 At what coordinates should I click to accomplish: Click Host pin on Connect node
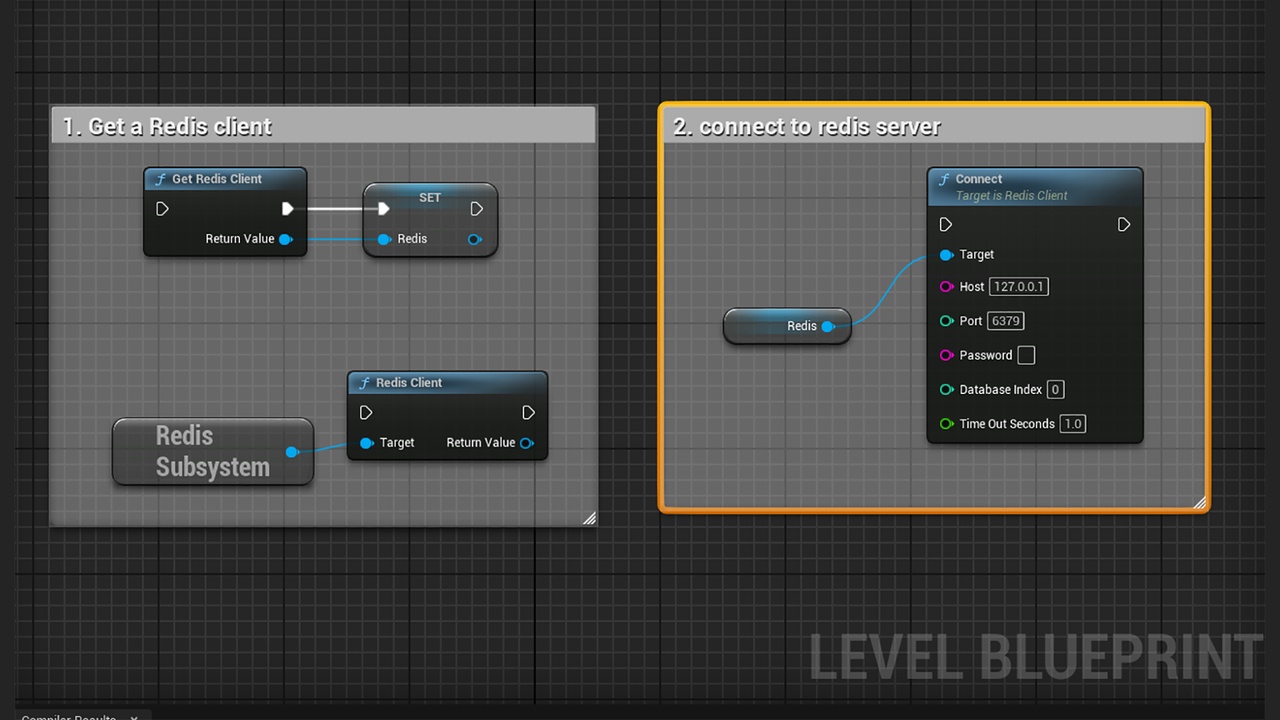point(946,287)
